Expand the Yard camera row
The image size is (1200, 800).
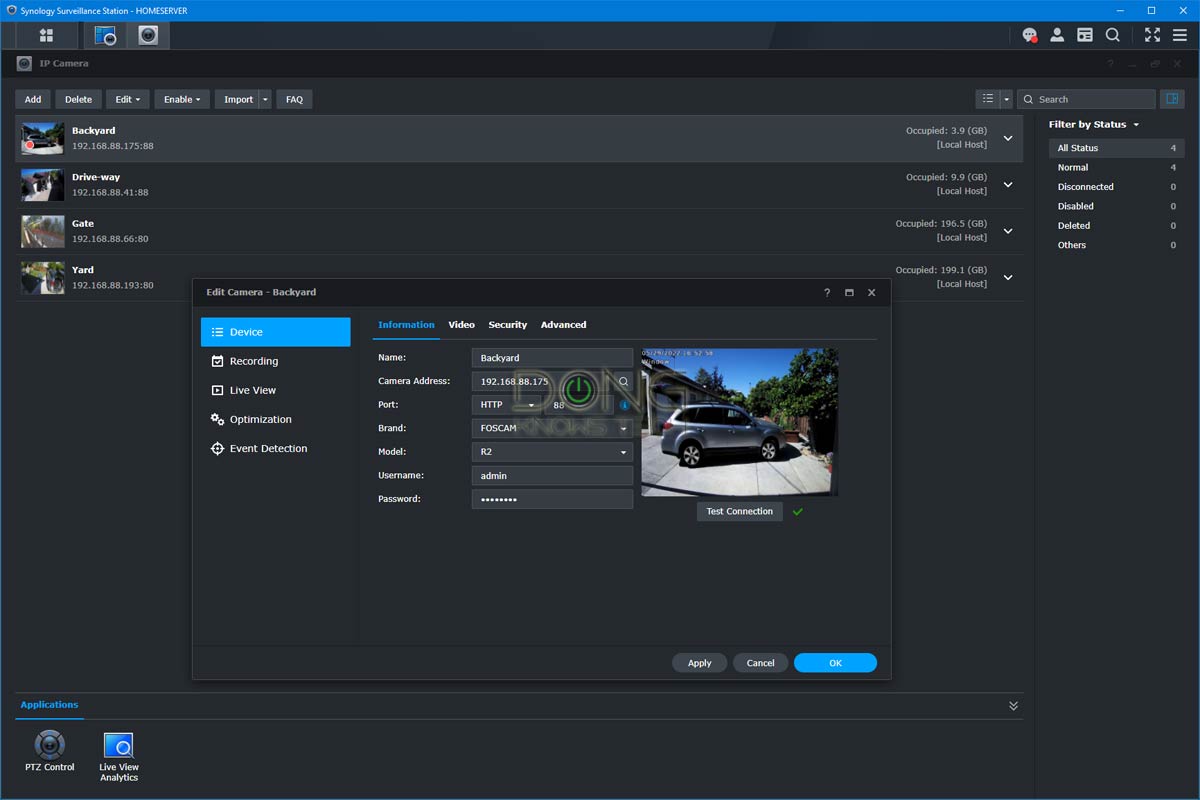click(1008, 277)
